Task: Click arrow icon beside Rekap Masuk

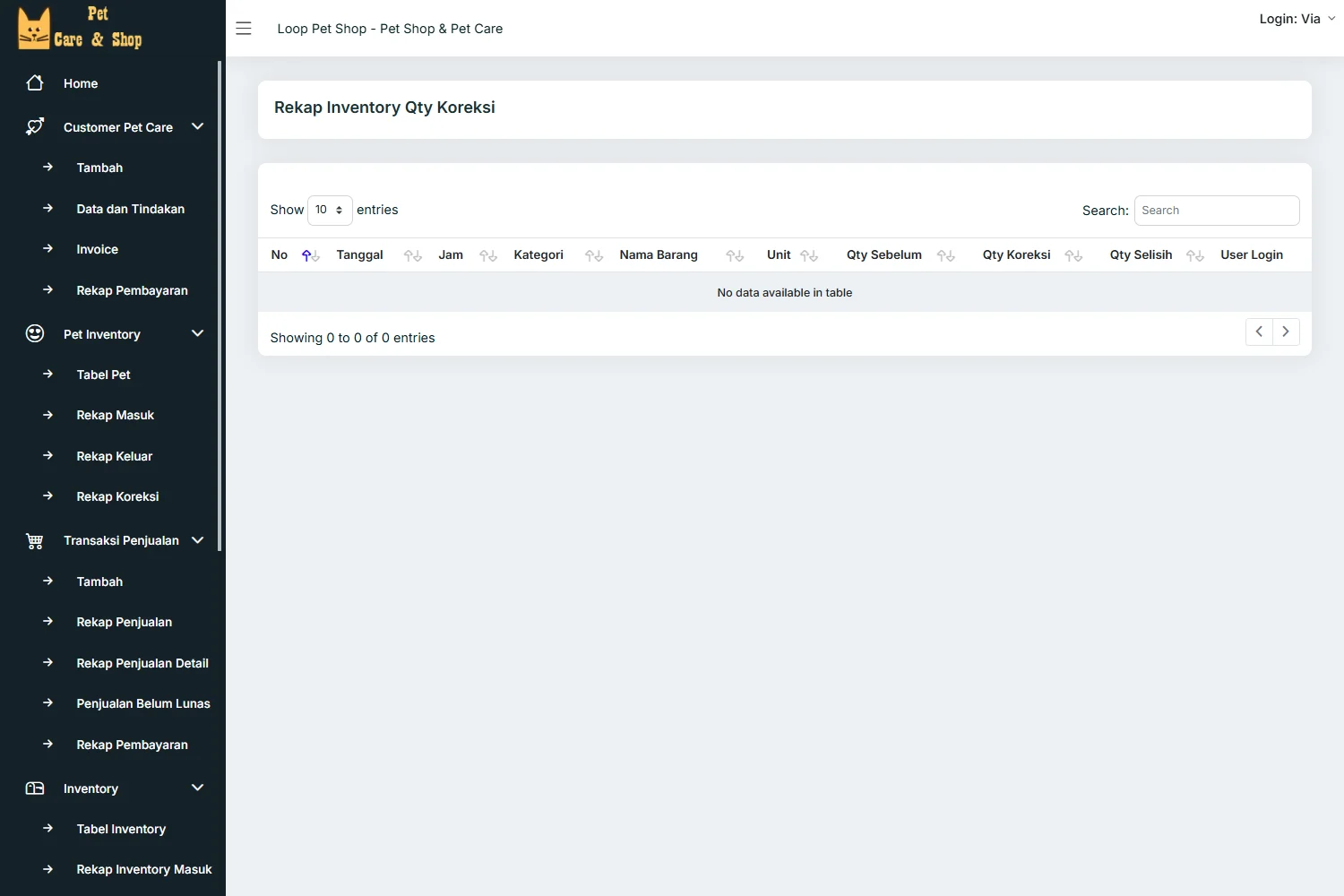Action: (48, 414)
